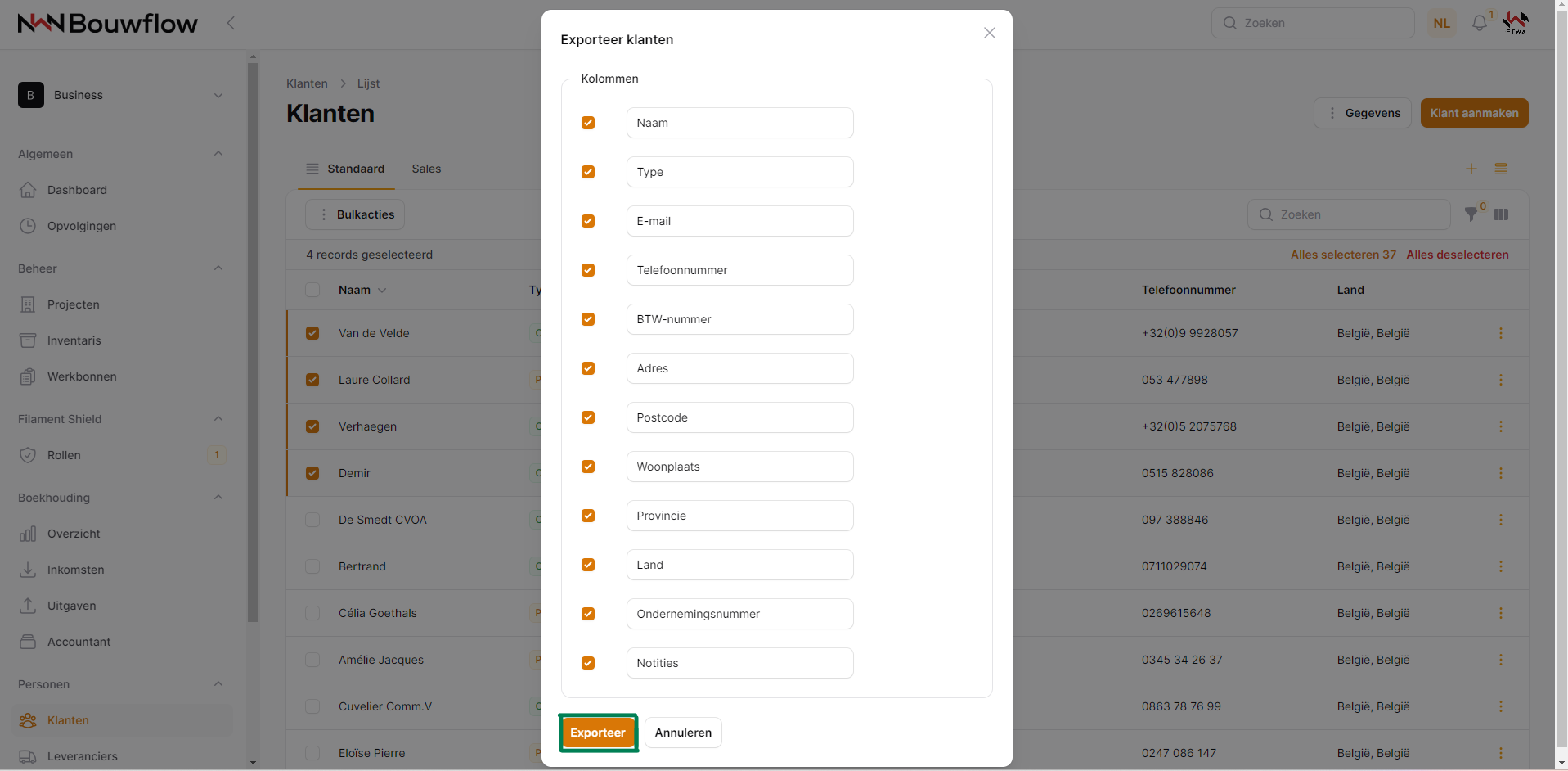Uncheck the Naam column checkbox

coord(588,123)
